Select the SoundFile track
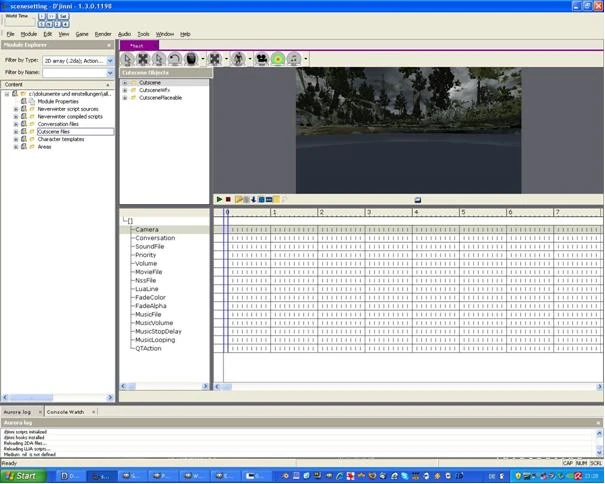 (150, 247)
